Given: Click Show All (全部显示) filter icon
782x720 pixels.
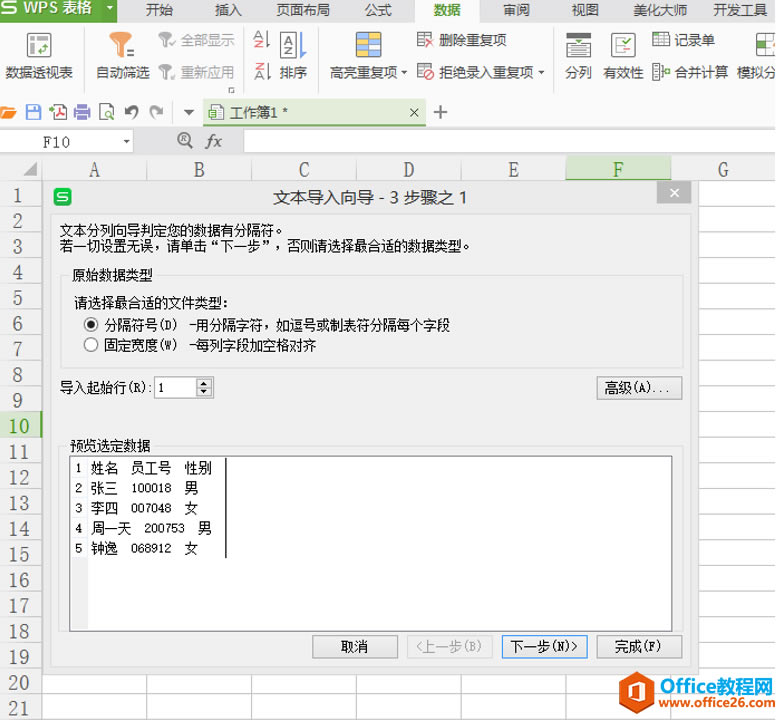Looking at the screenshot, I should (167, 40).
